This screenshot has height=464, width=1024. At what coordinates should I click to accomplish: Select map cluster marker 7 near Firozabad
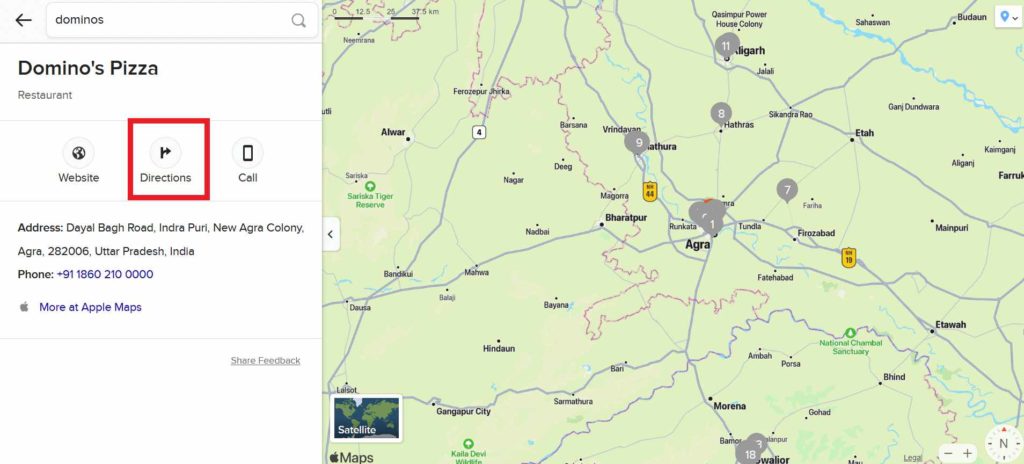(787, 190)
